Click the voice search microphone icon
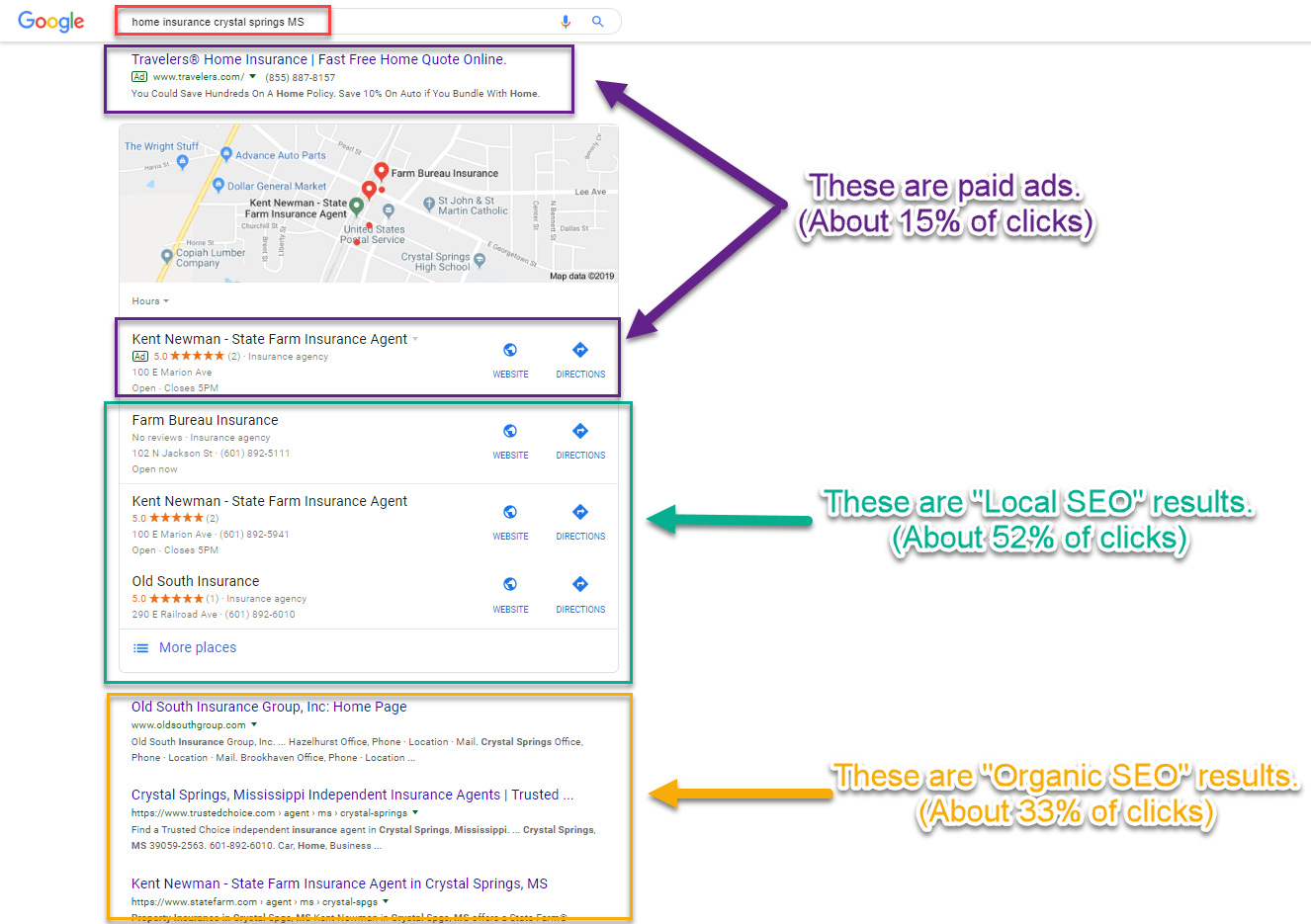The height and width of the screenshot is (924, 1311). (x=566, y=22)
